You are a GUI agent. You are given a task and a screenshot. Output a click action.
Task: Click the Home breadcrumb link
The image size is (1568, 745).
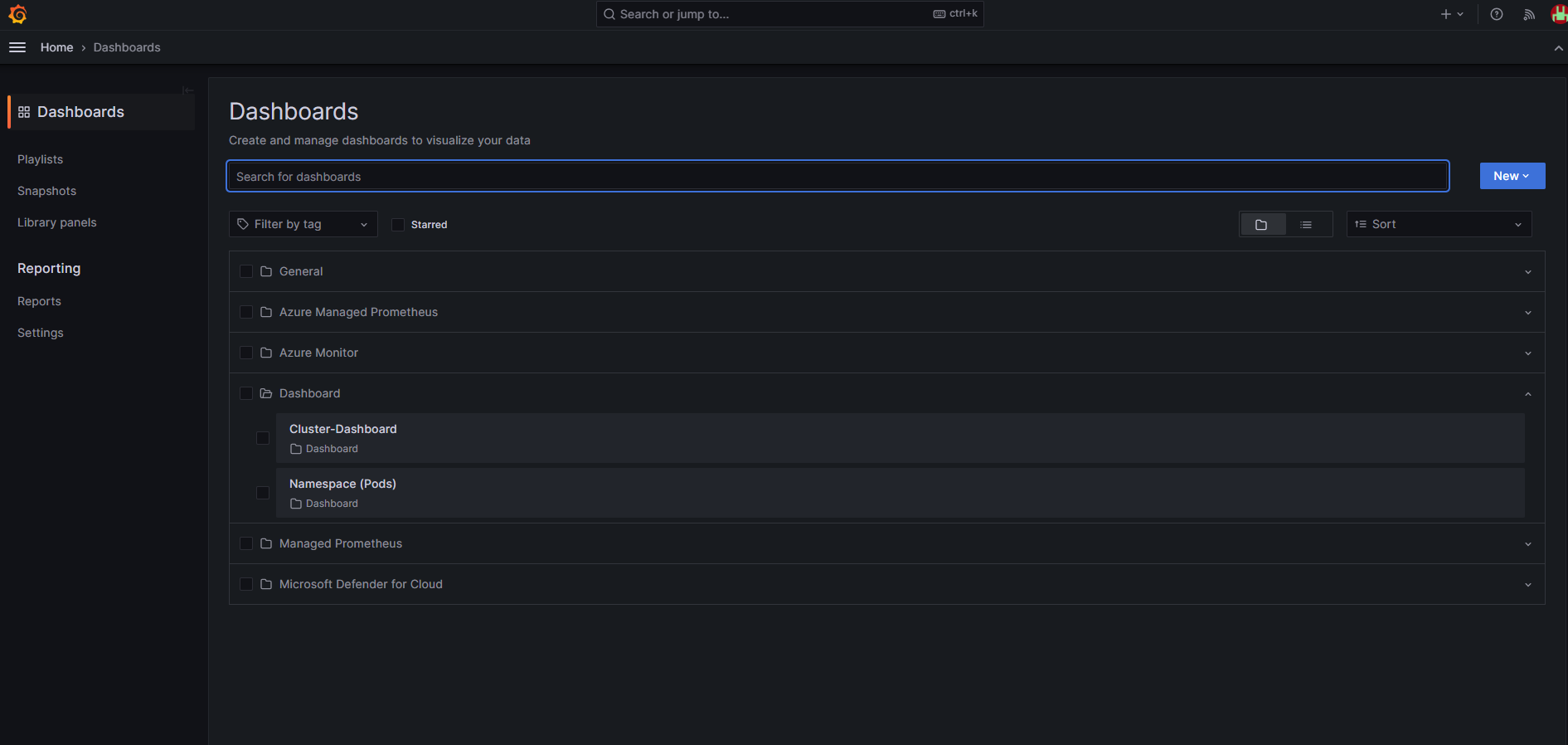(56, 47)
